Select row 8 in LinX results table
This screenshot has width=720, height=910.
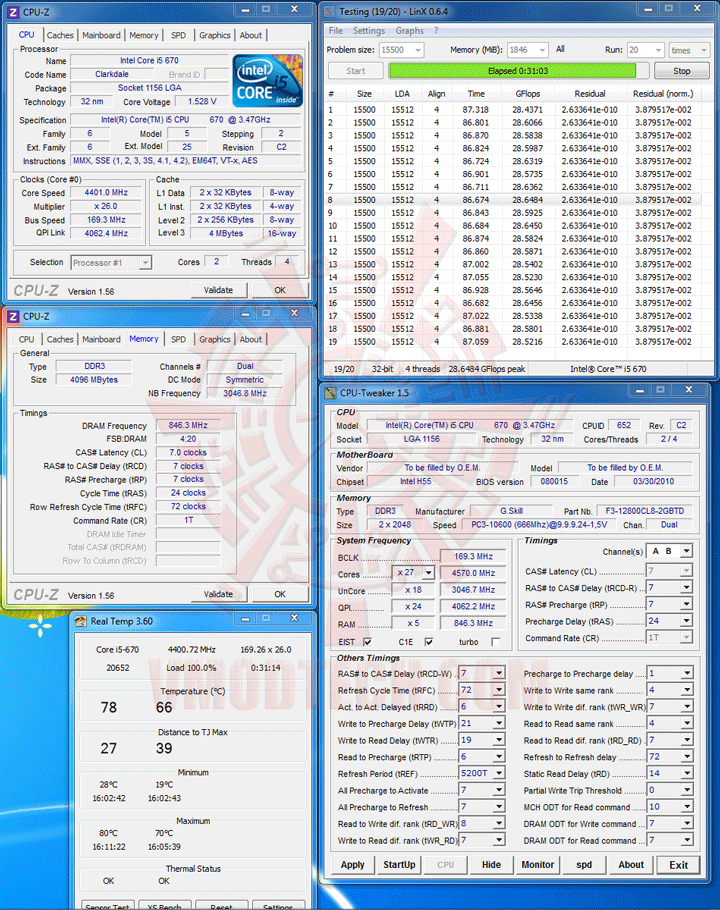coord(513,200)
